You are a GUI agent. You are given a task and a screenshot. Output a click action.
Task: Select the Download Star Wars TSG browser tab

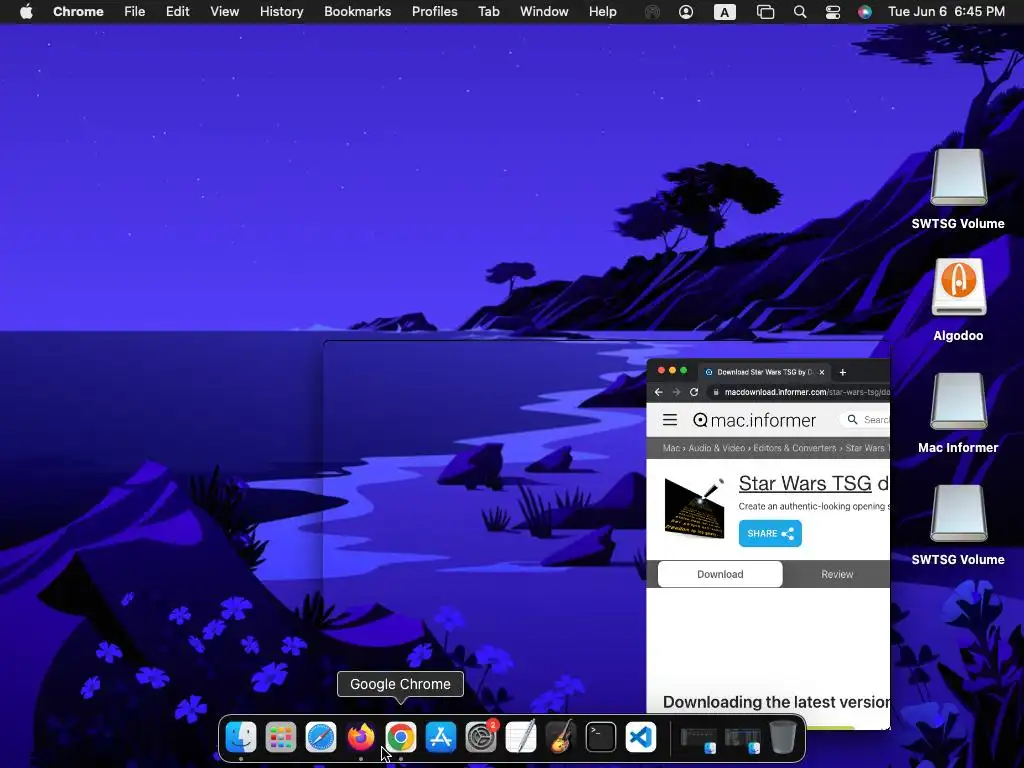coord(764,372)
